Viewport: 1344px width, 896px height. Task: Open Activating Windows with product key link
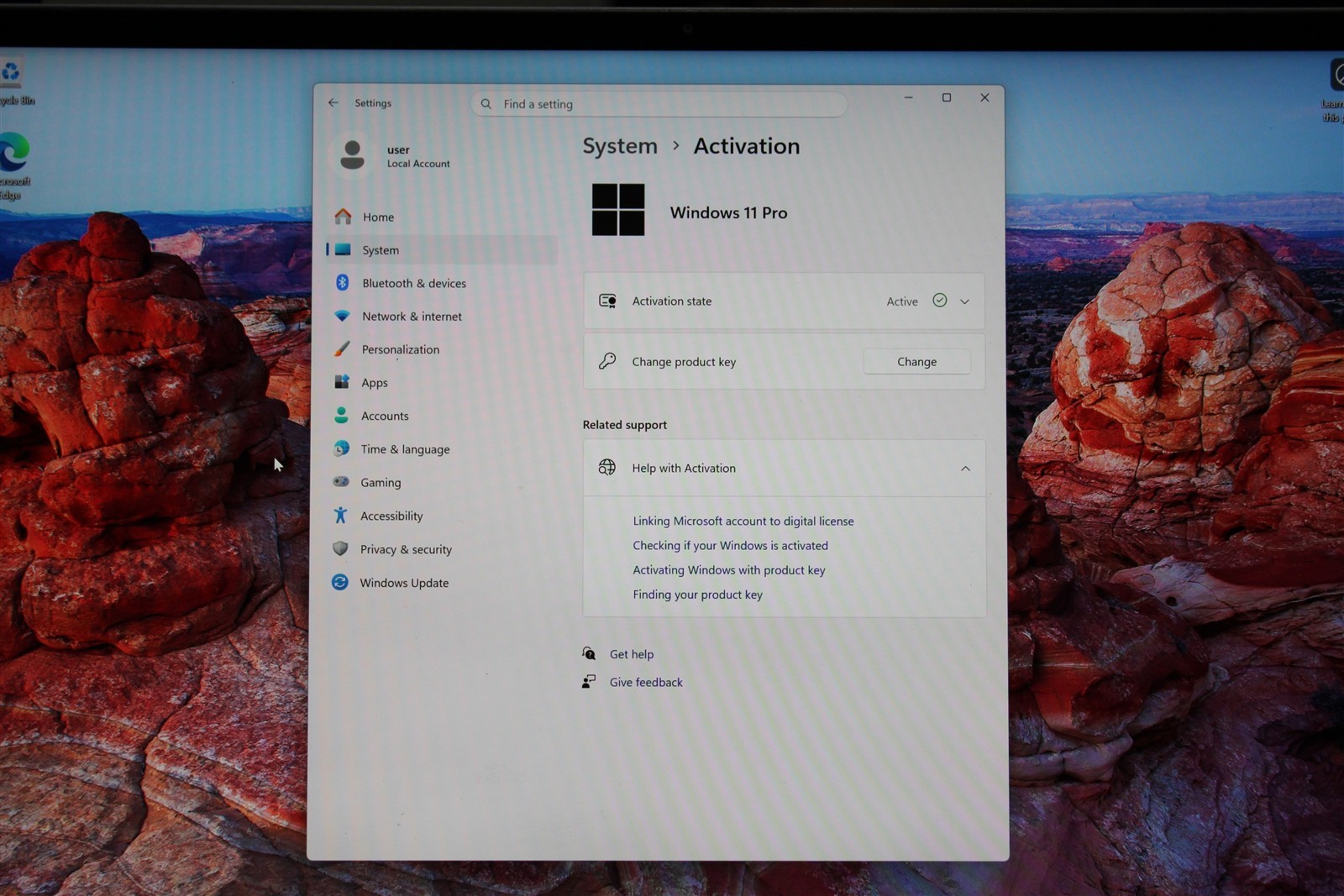[728, 569]
